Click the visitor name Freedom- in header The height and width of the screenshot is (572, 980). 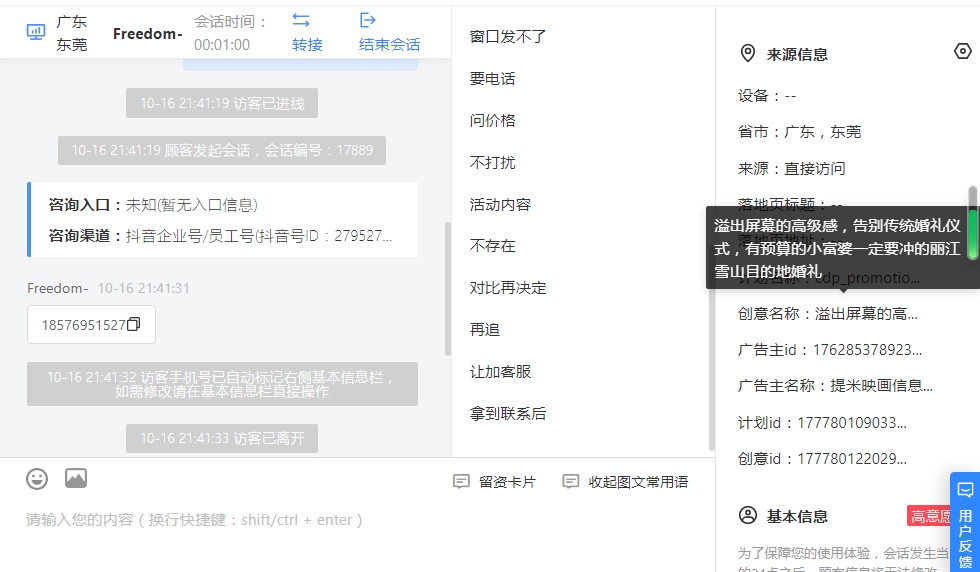148,34
